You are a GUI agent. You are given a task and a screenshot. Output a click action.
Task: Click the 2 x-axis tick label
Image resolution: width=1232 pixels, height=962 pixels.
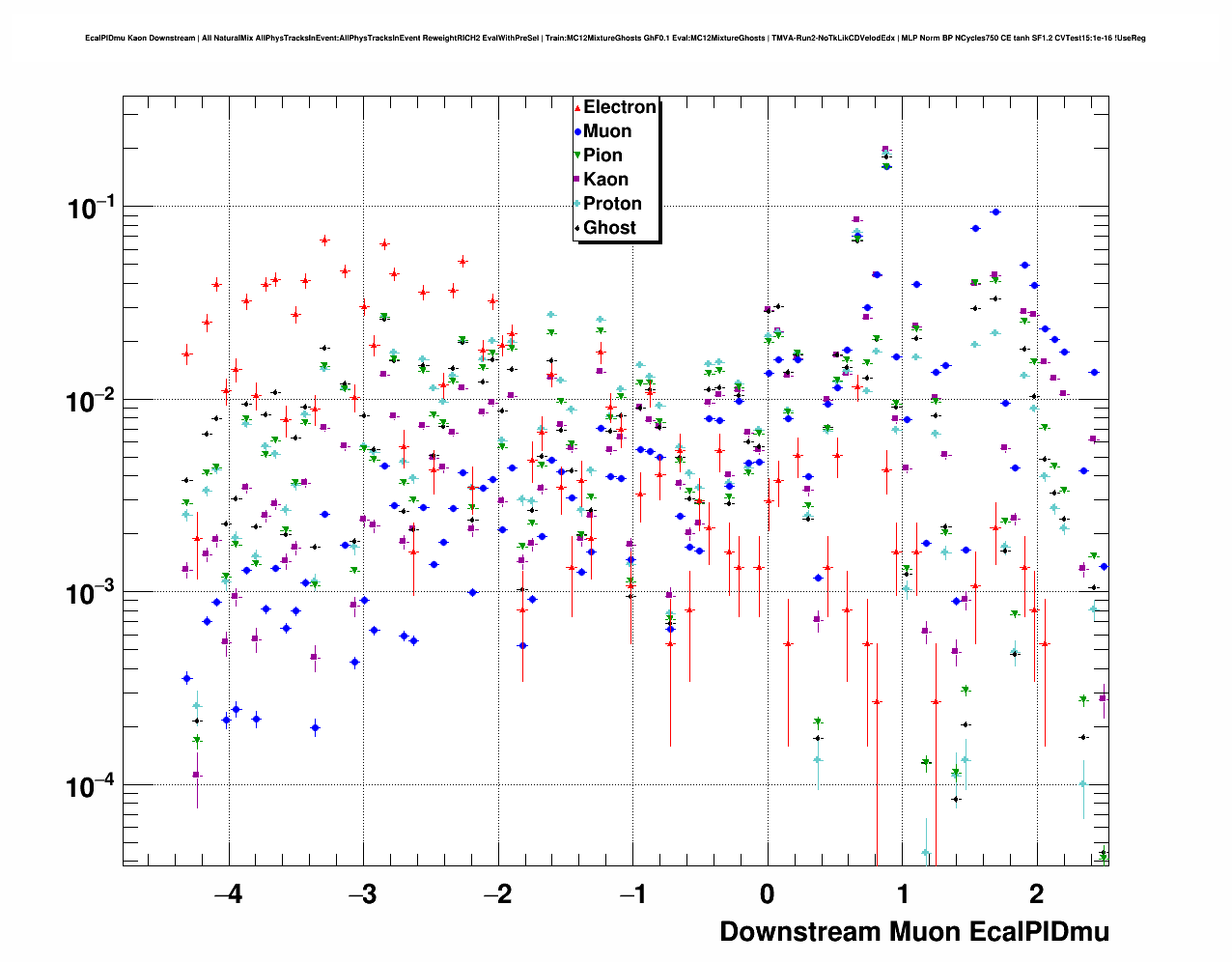click(x=1037, y=893)
